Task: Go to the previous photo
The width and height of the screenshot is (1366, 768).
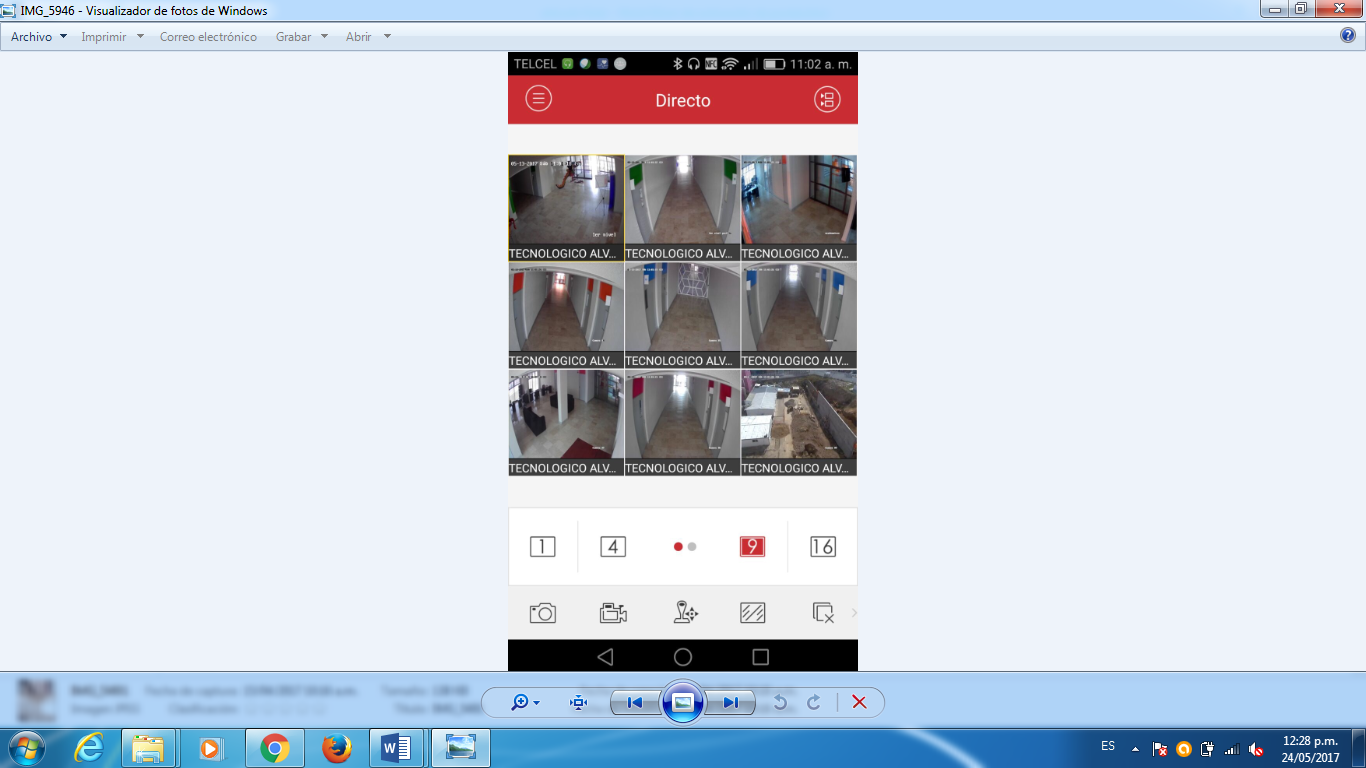Action: (635, 703)
